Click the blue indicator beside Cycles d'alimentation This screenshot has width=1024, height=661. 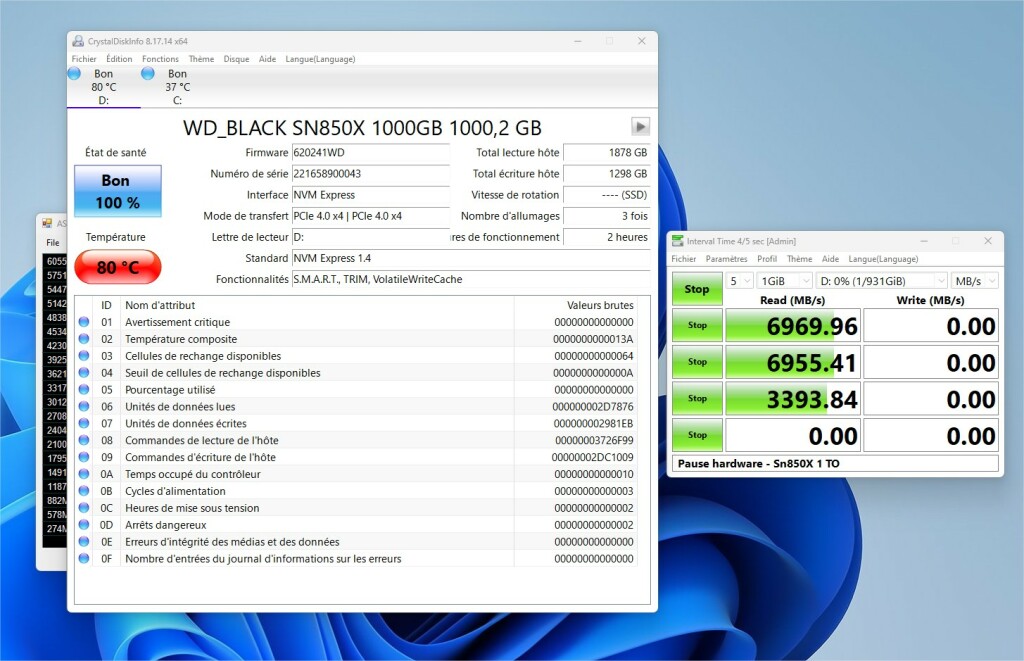(x=82, y=491)
